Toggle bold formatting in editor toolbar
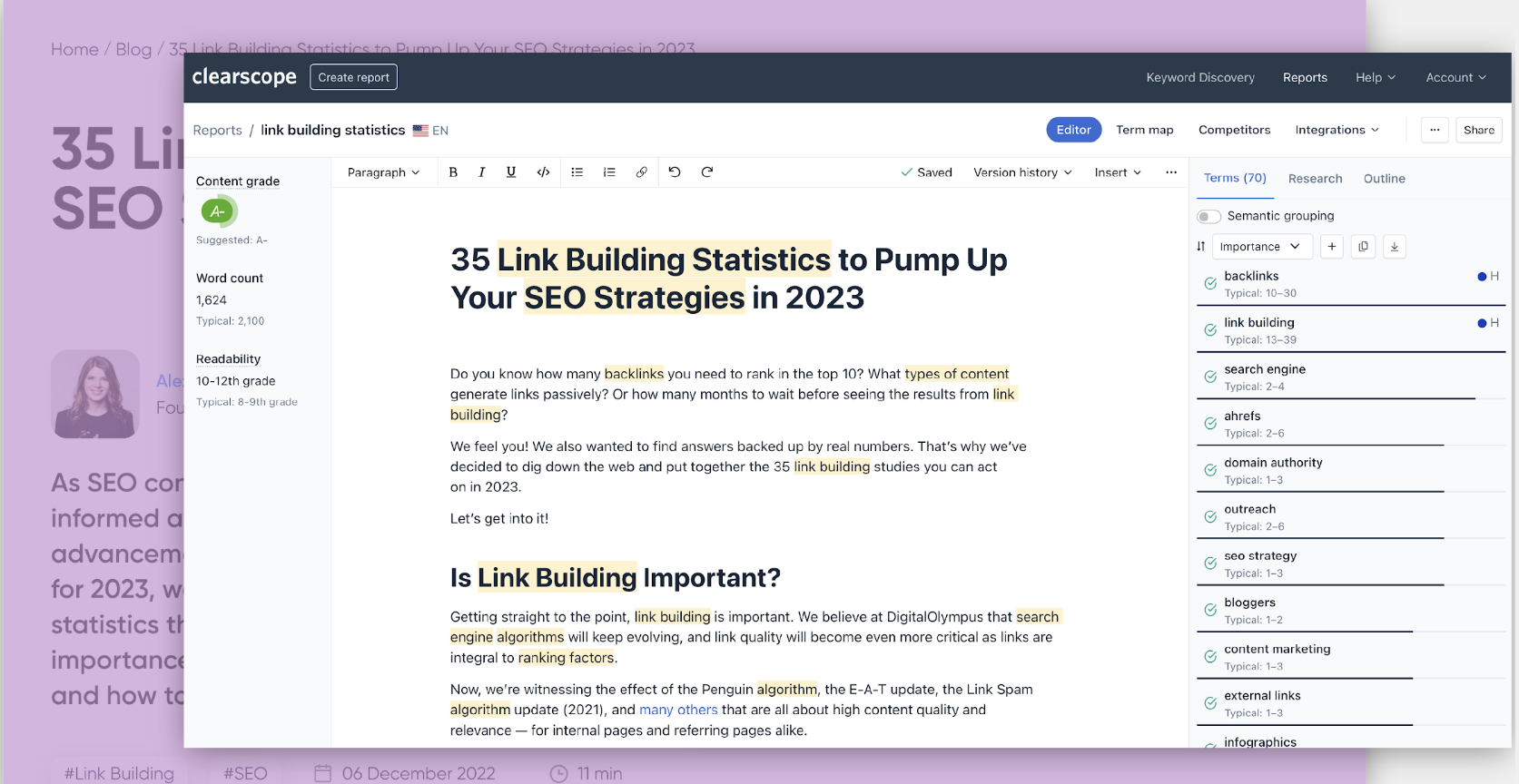The image size is (1519, 784). tap(453, 172)
